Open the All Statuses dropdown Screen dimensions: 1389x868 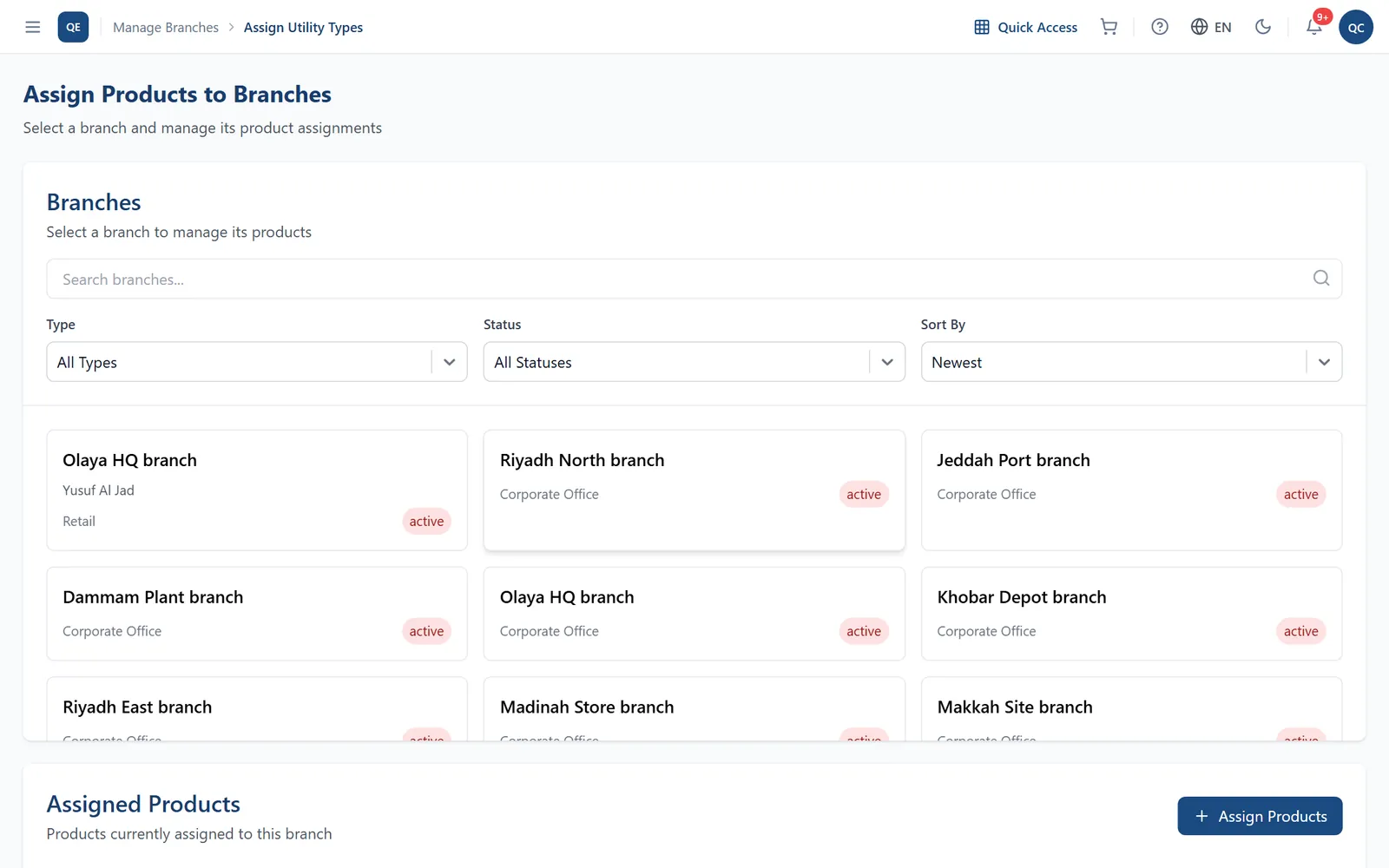click(694, 362)
